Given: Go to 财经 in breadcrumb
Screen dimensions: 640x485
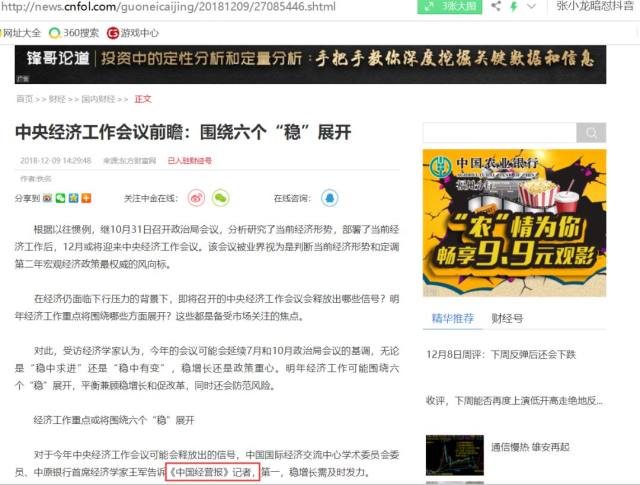Looking at the screenshot, I should 57,99.
